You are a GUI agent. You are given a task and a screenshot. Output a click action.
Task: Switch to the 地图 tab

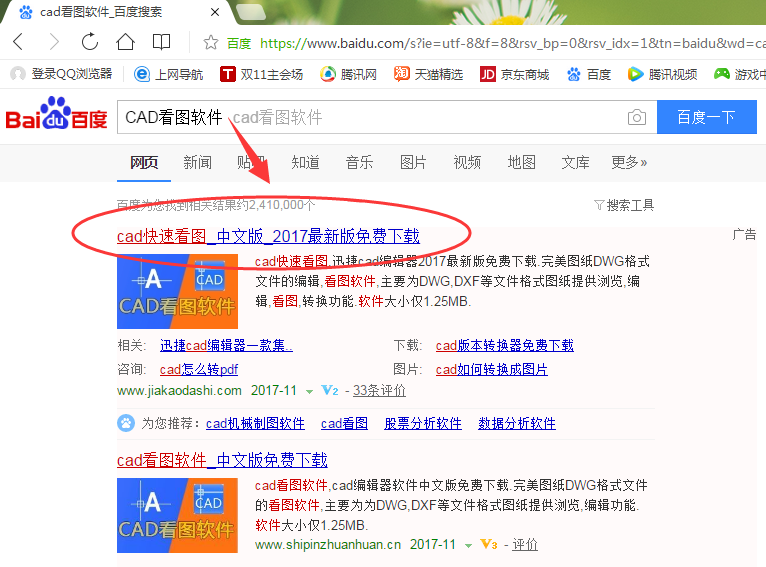(x=521, y=162)
